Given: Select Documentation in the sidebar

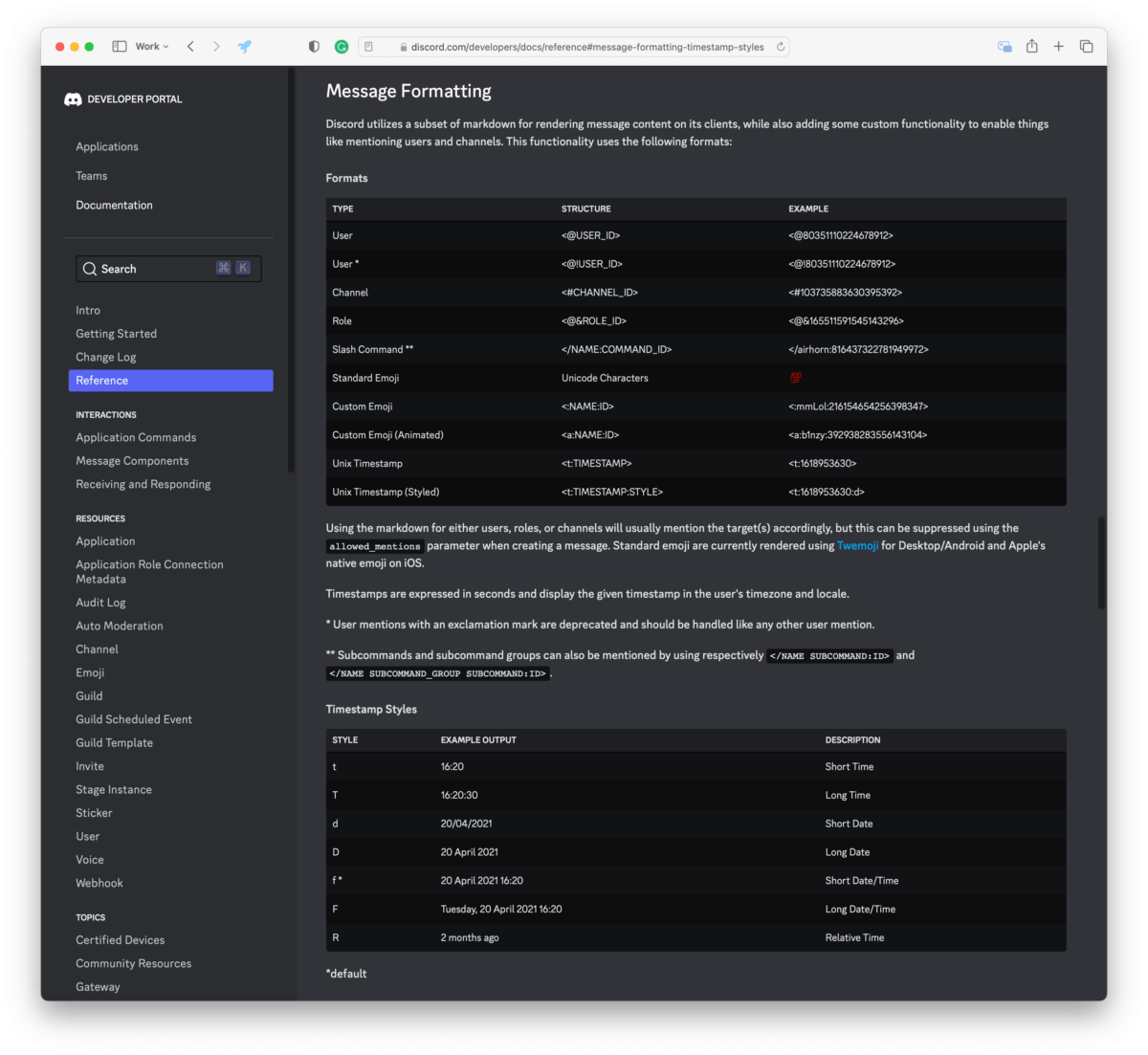Looking at the screenshot, I should coord(114,205).
